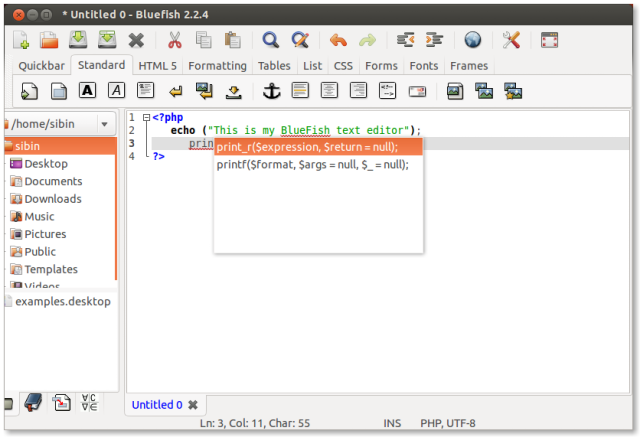Center the text icon
This screenshot has height=437, width=640.
point(329,90)
